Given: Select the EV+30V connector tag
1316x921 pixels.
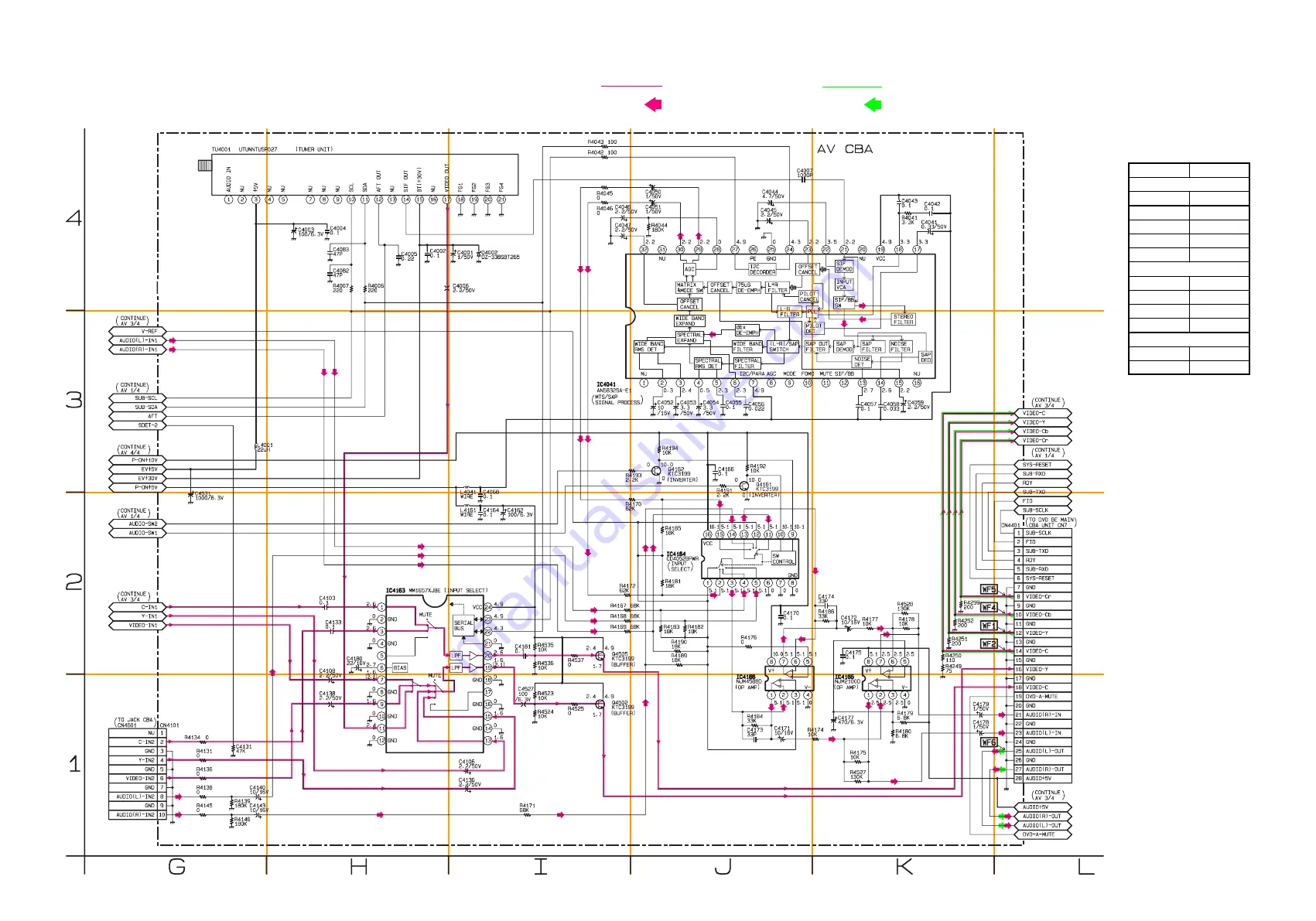Looking at the screenshot, I should pyautogui.click(x=138, y=479).
